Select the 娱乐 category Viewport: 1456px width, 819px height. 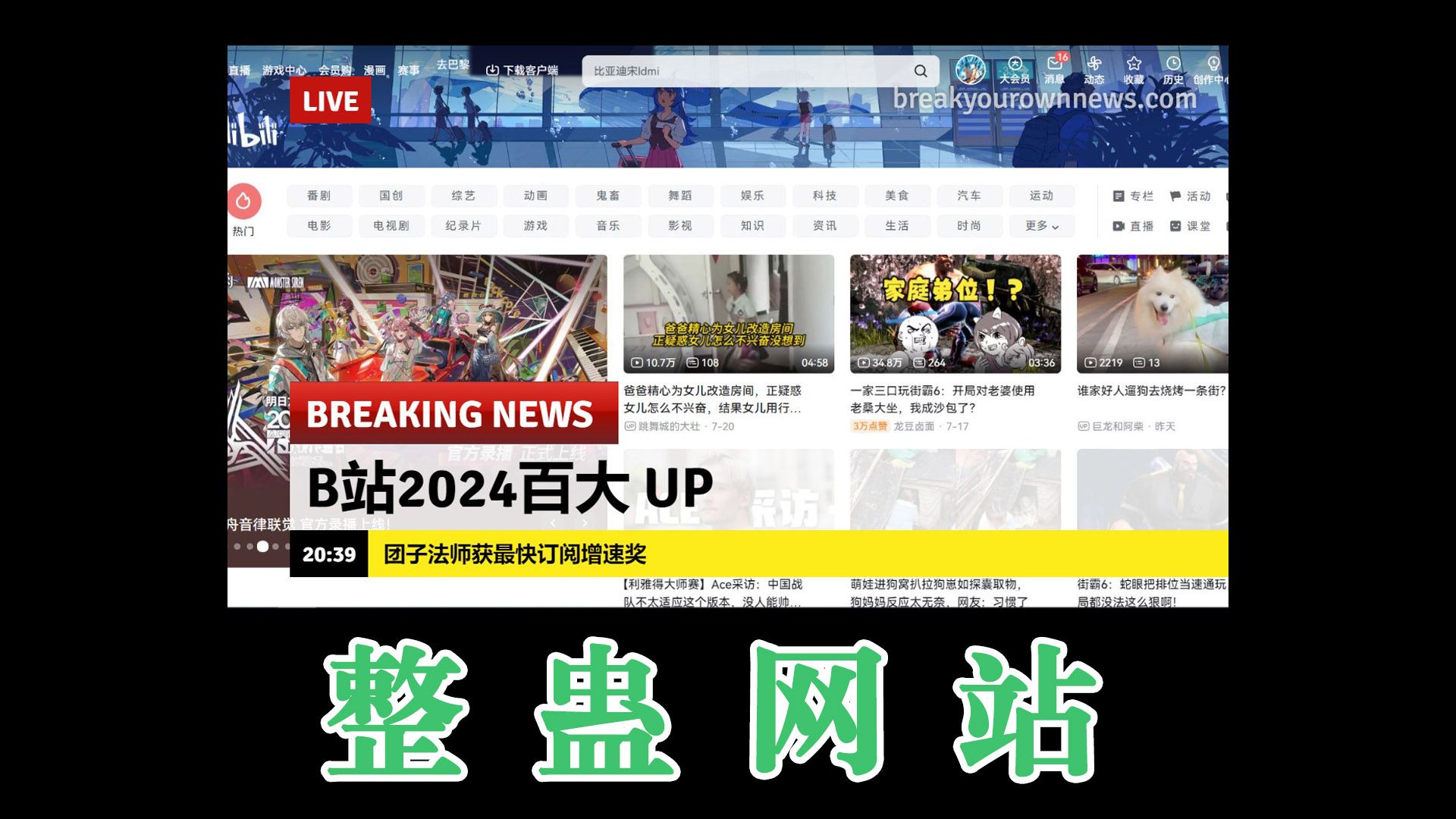coord(752,196)
